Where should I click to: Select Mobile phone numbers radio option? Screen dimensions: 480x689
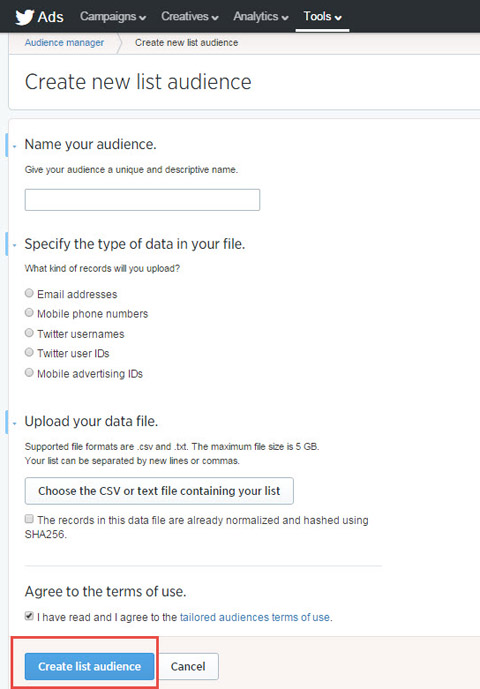(x=29, y=313)
